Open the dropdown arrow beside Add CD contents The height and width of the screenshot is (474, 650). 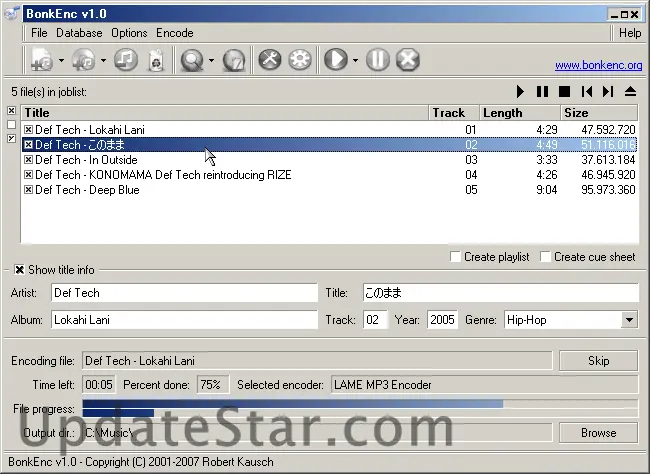pyautogui.click(x=103, y=61)
